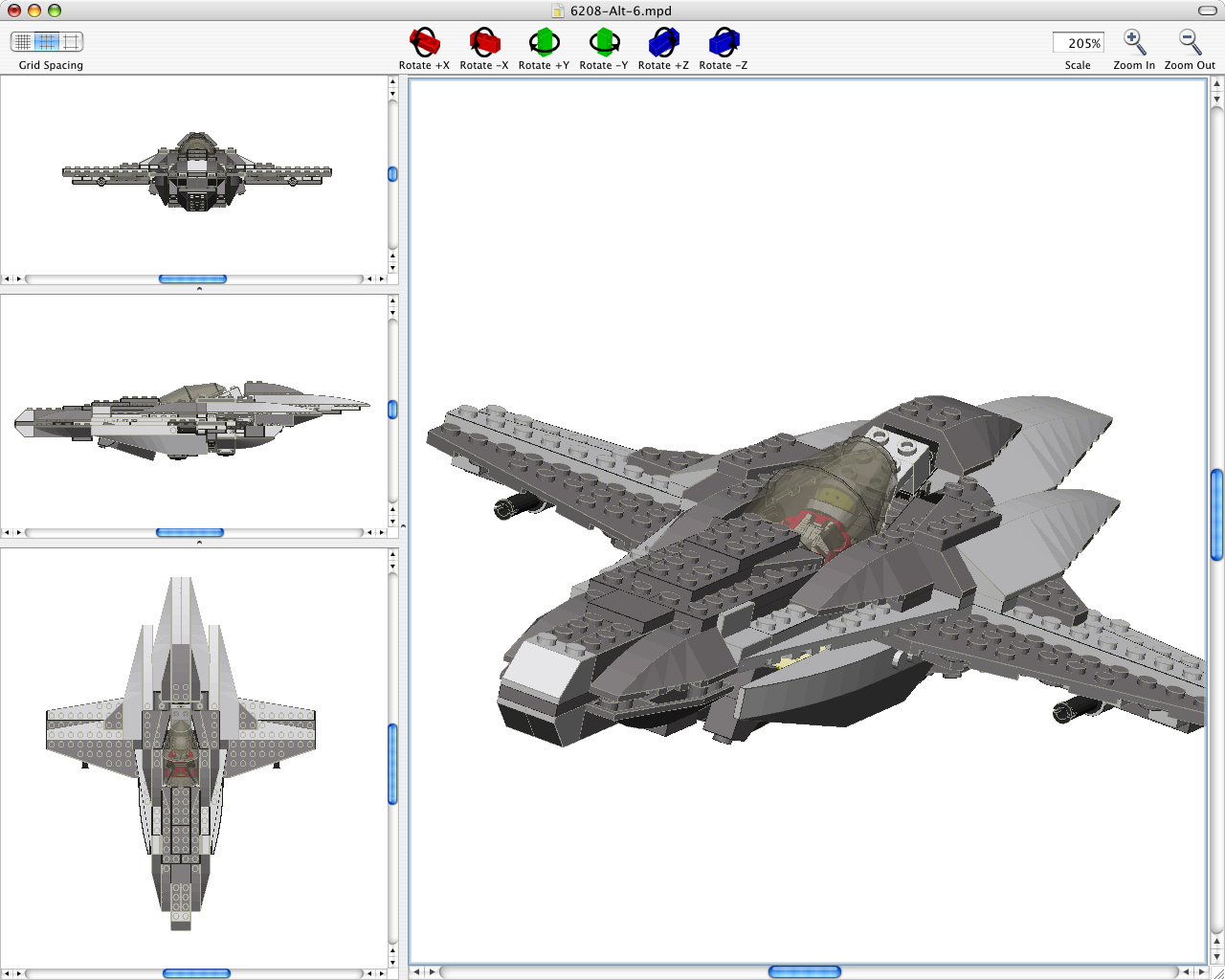Click the blue Rotate -Z icon

pyautogui.click(x=723, y=41)
